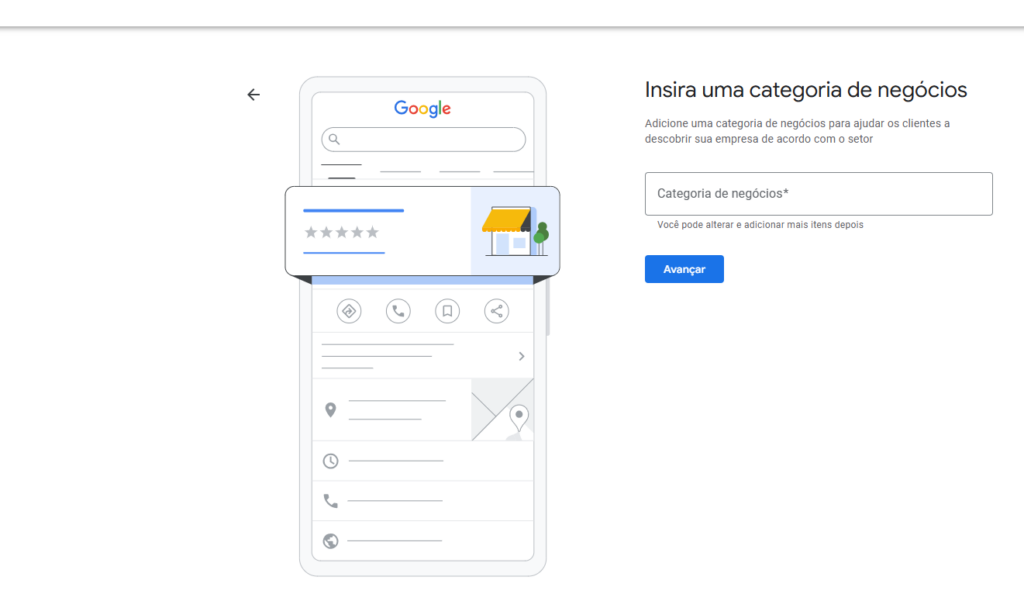
Task: Click the phone handset icon below the clock
Action: pyautogui.click(x=331, y=501)
